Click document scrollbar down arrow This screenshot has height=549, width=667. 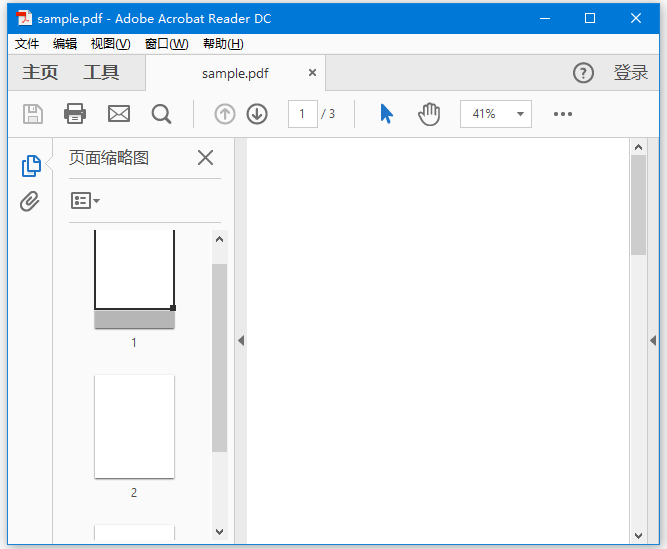tap(638, 536)
